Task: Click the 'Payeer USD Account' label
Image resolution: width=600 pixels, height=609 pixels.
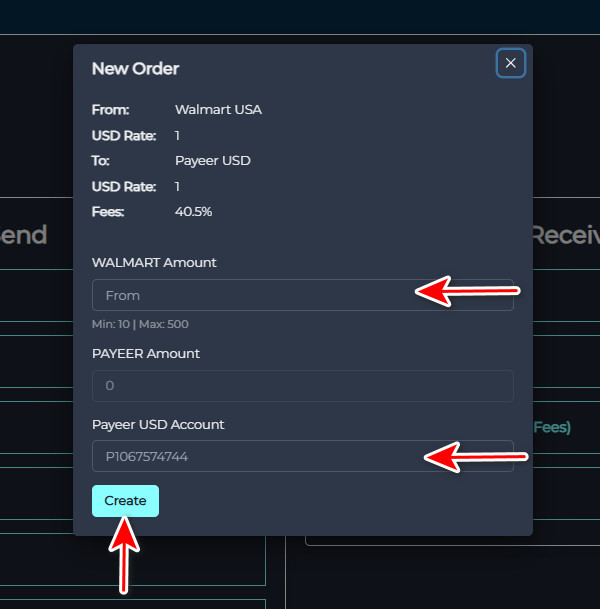Action: tap(158, 425)
